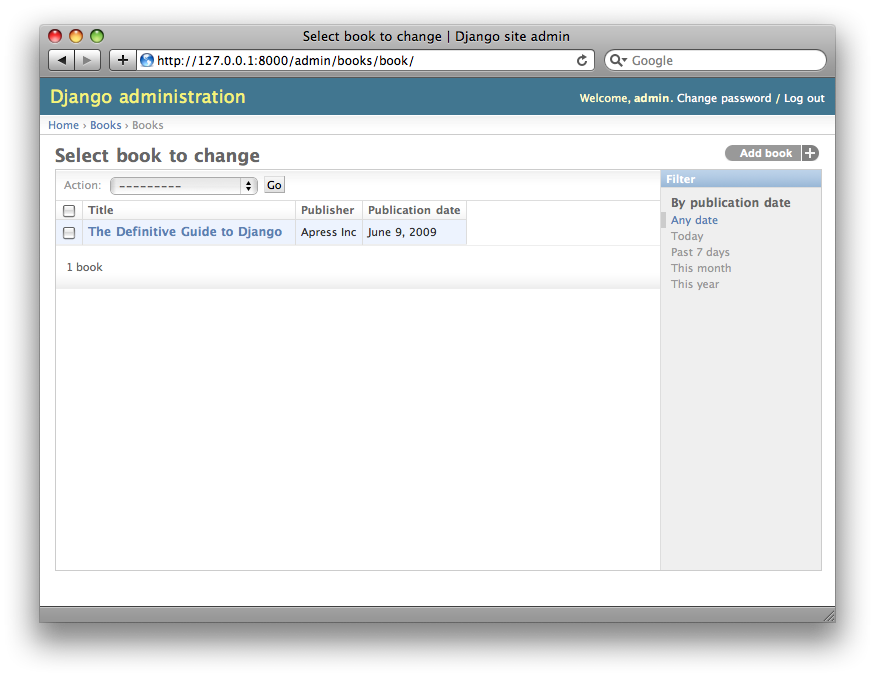
Task: Click the Google search magnifier icon
Action: (x=616, y=60)
